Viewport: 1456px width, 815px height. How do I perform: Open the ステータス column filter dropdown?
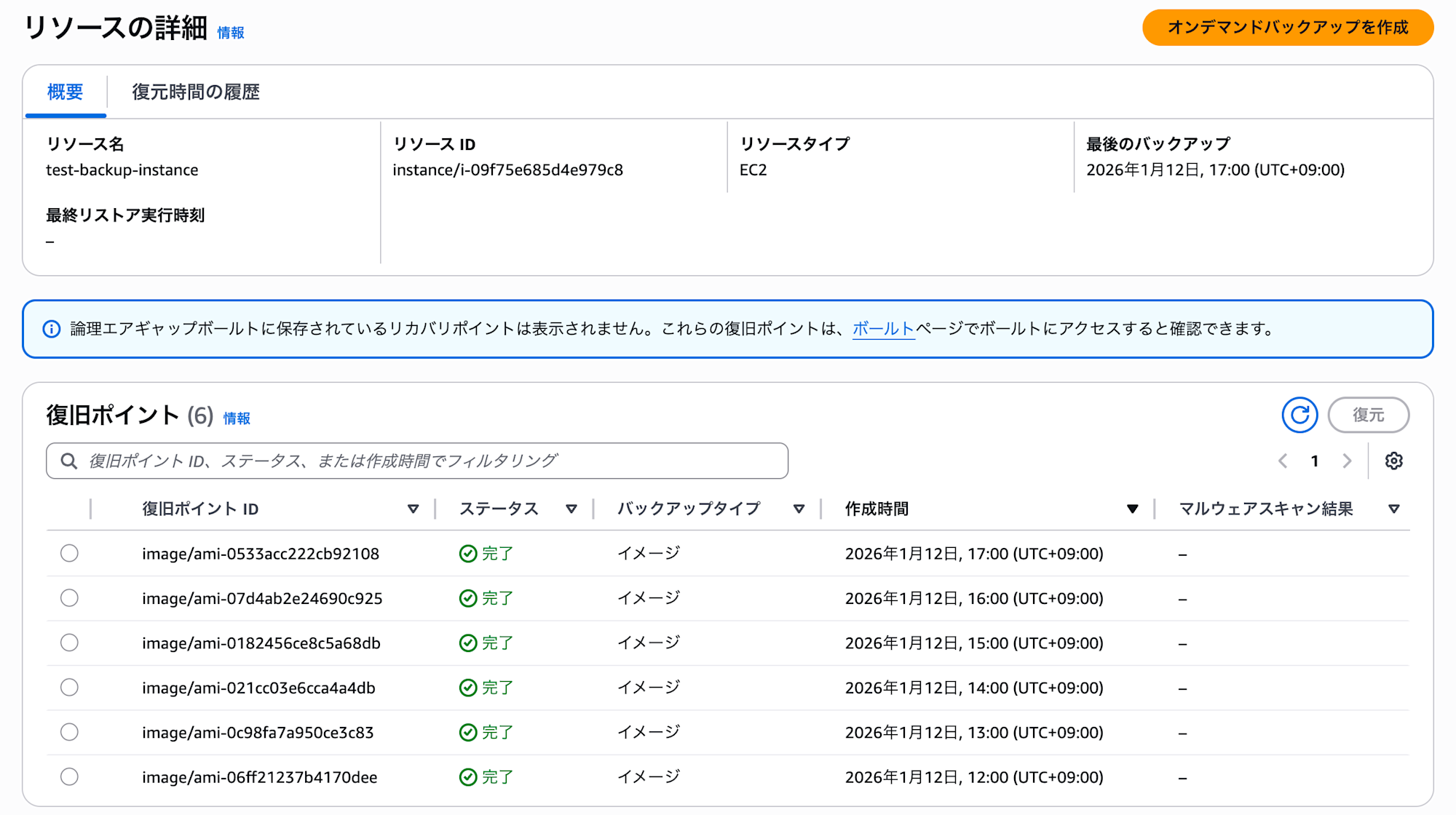572,509
